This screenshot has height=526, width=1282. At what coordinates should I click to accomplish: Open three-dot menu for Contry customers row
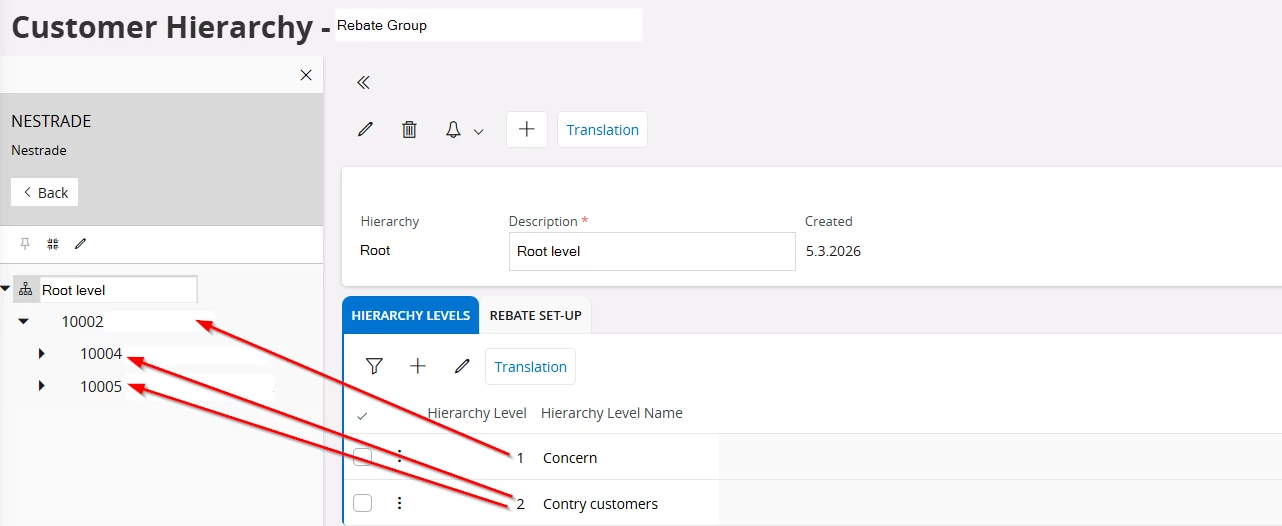tap(399, 503)
